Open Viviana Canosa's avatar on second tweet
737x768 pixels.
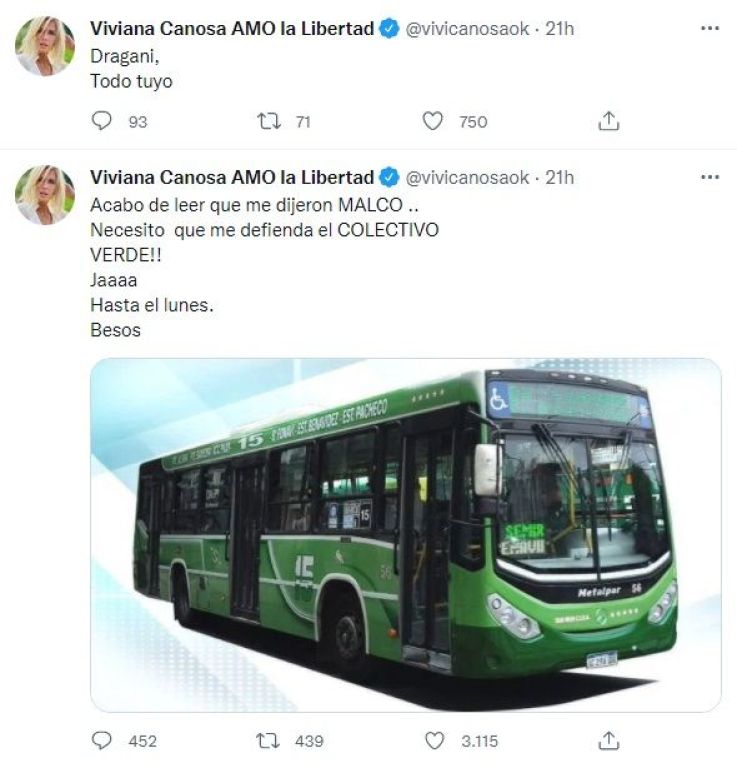pos(45,195)
